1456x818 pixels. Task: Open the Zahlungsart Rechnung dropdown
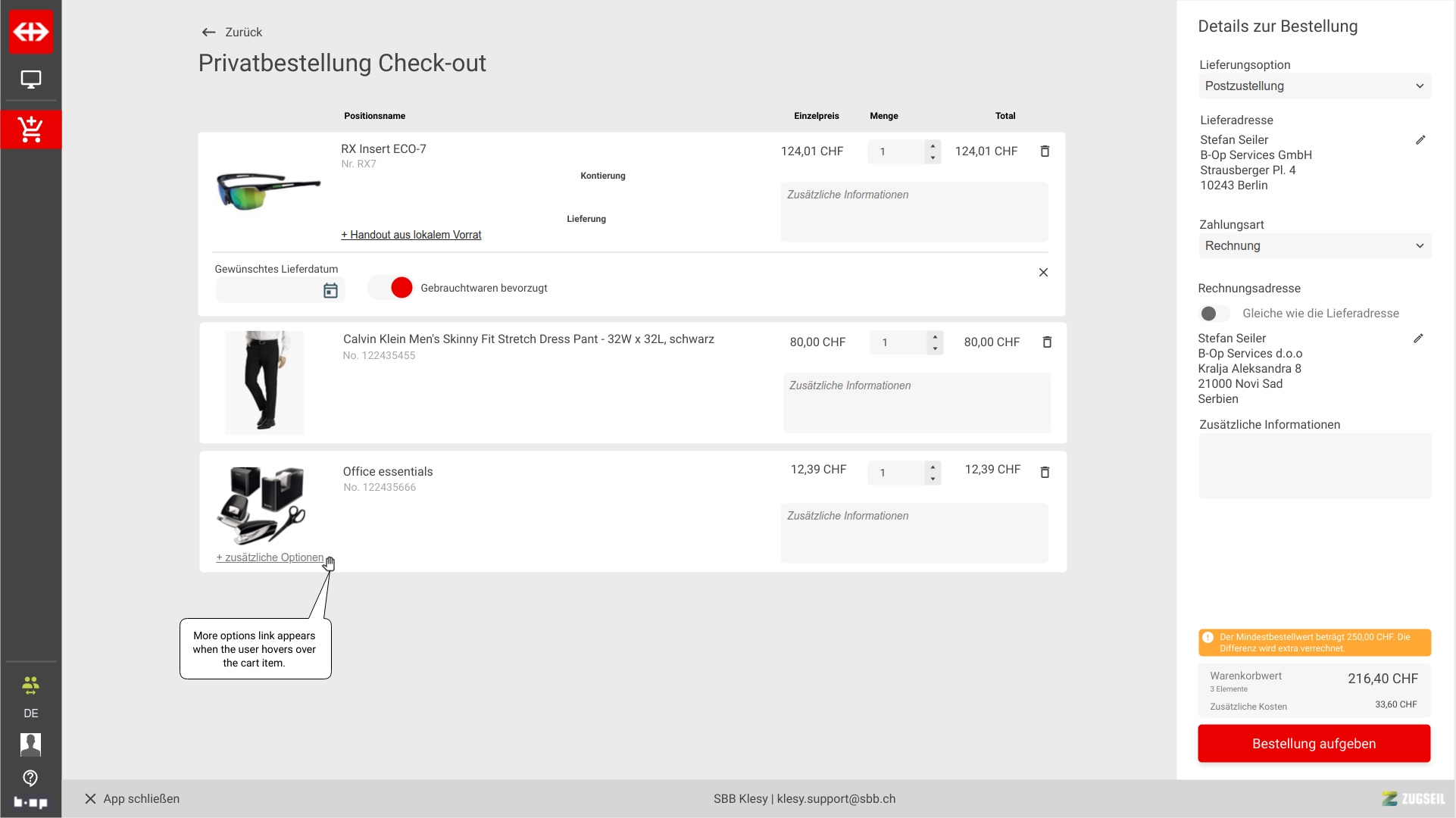1314,246
